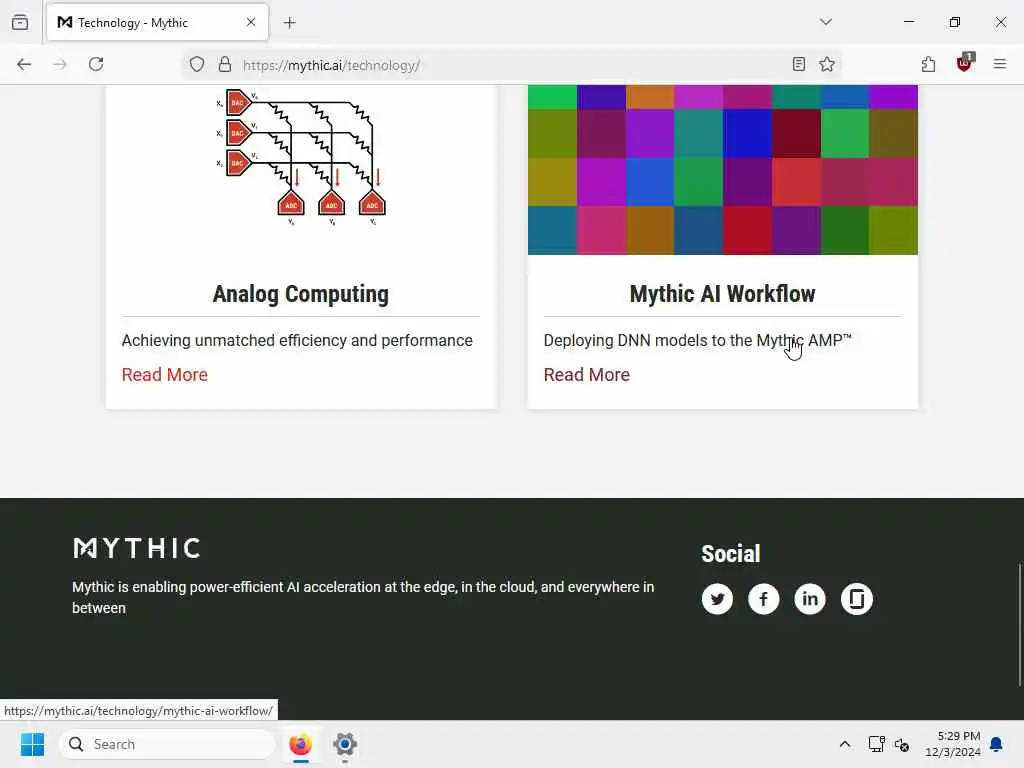1024x768 pixels.
Task: Open the Facebook social icon in footer
Action: coord(763,599)
